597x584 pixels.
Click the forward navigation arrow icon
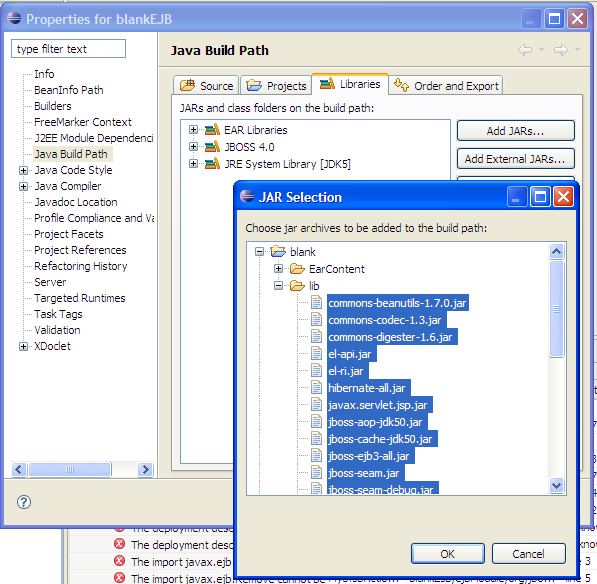tap(561, 50)
